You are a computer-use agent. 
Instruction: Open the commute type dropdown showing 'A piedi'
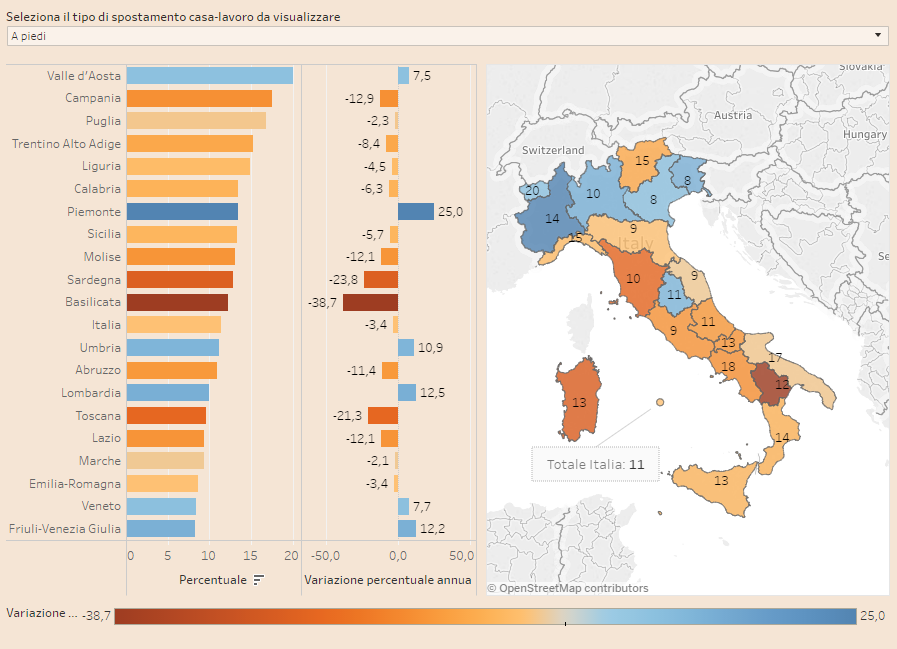coord(447,36)
